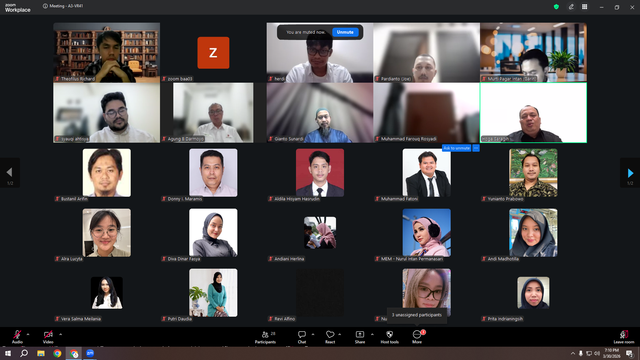The height and width of the screenshot is (360, 640).
Task: Select Aldila Hisyam Hasrudin profile picture
Action: point(320,173)
